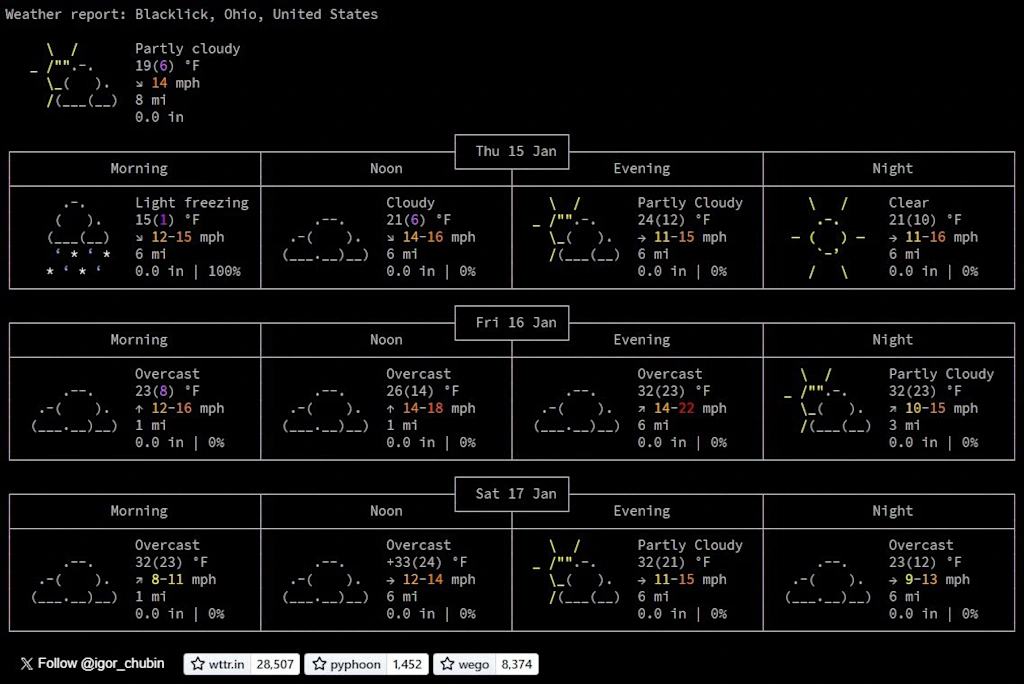Click Thursday morning's light freezing snow icon
Viewport: 1024px width, 684px height.
79,237
